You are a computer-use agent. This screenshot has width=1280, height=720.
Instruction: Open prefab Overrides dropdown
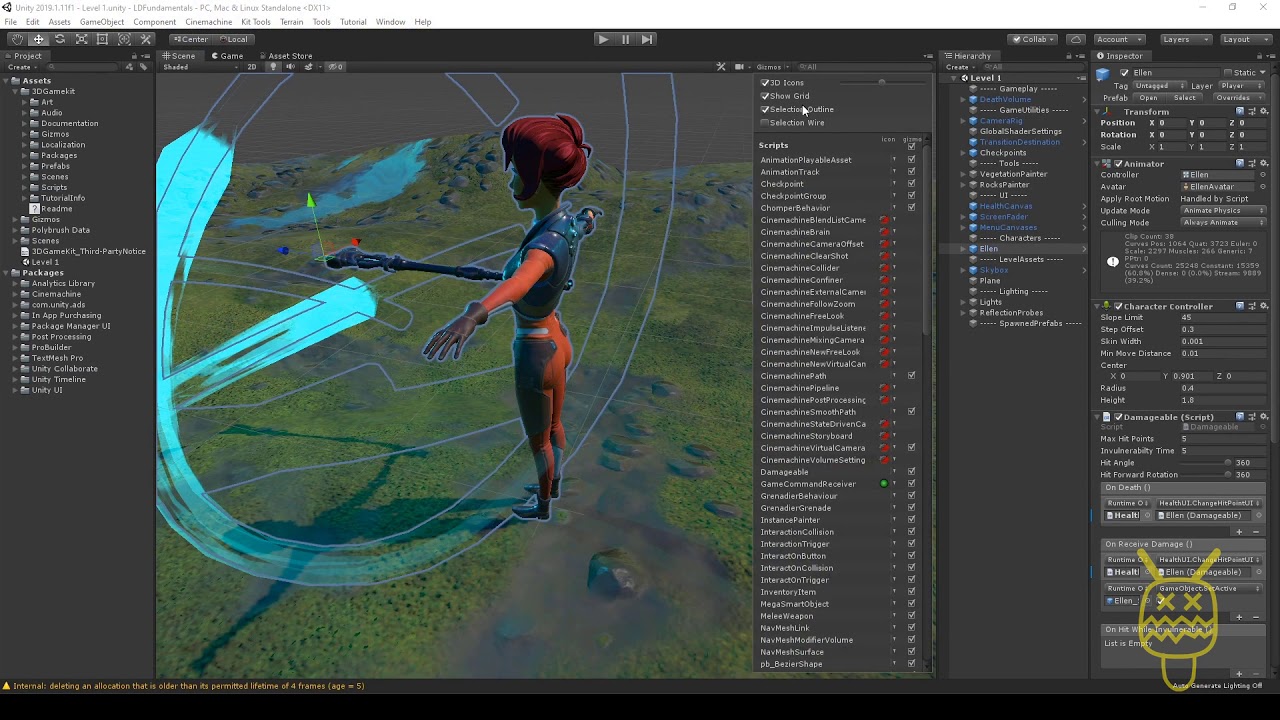point(1237,98)
